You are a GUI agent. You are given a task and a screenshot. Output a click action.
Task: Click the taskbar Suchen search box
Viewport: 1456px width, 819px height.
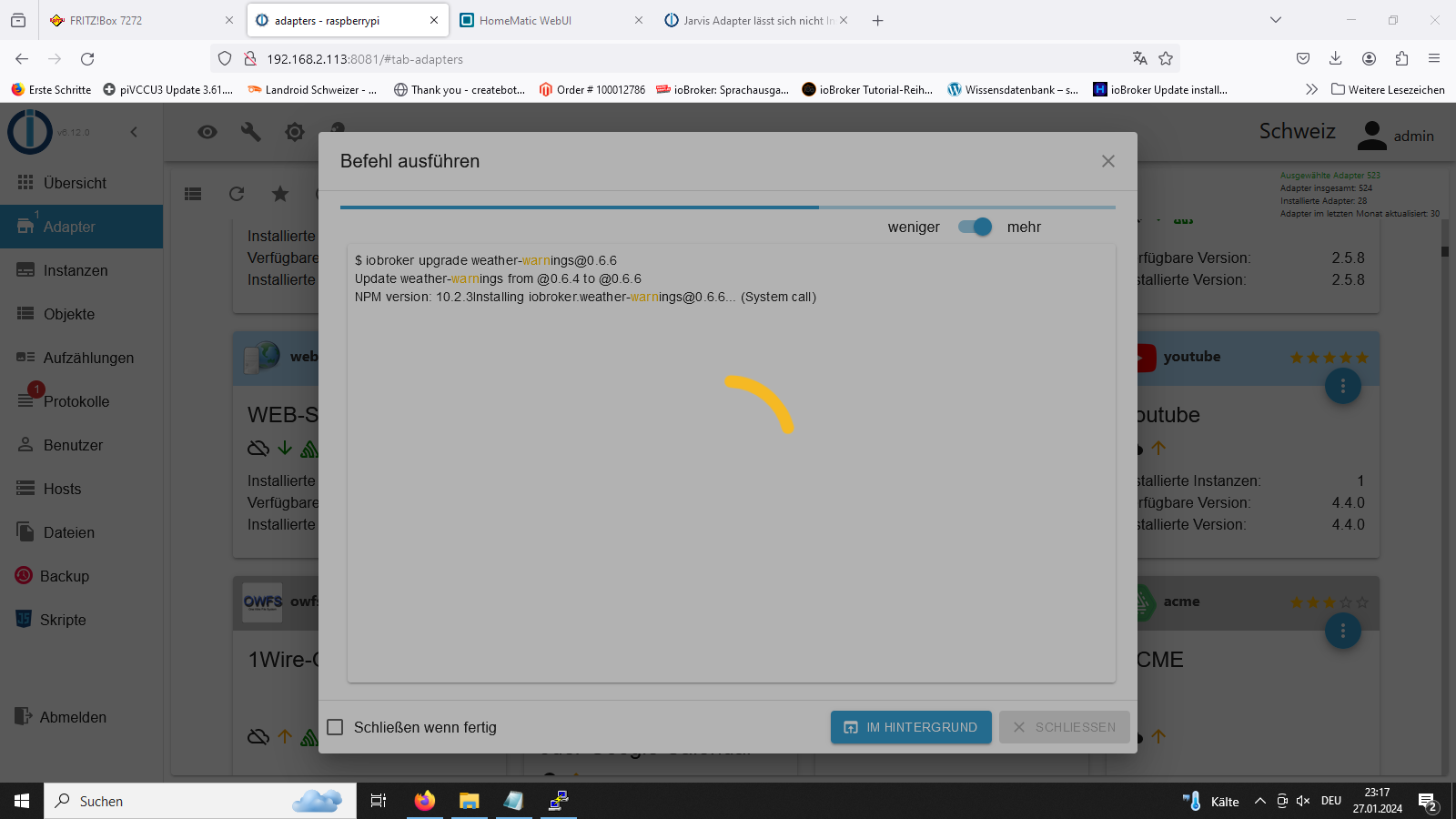[199, 801]
